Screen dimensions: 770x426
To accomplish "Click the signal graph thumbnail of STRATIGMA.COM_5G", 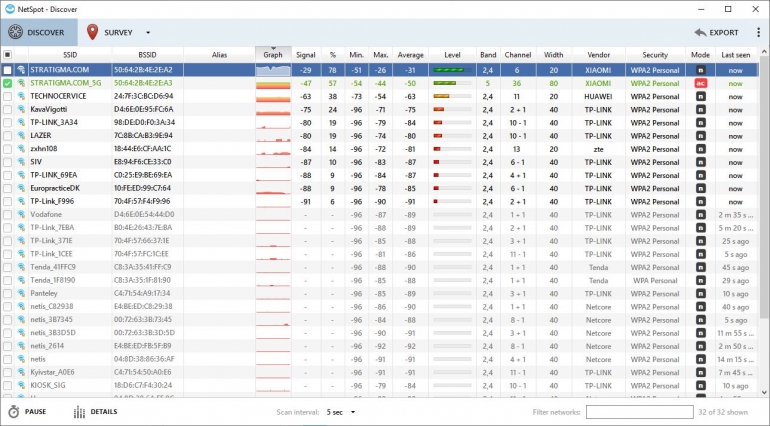I will pos(273,84).
